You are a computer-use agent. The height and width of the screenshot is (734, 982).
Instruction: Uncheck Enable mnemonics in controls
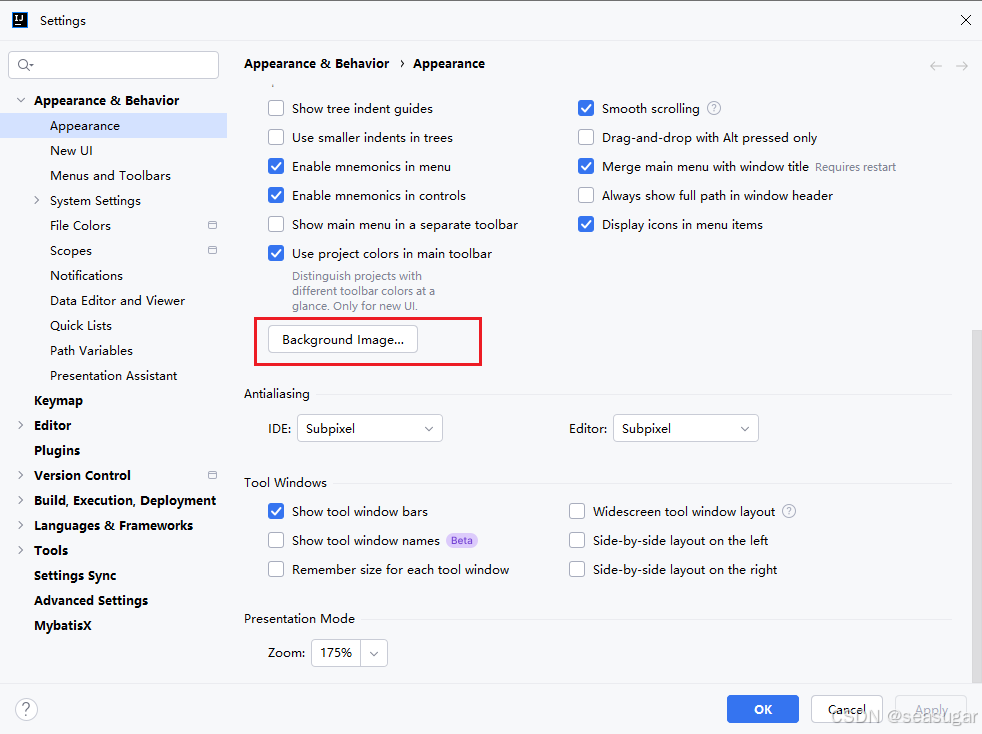[x=276, y=195]
